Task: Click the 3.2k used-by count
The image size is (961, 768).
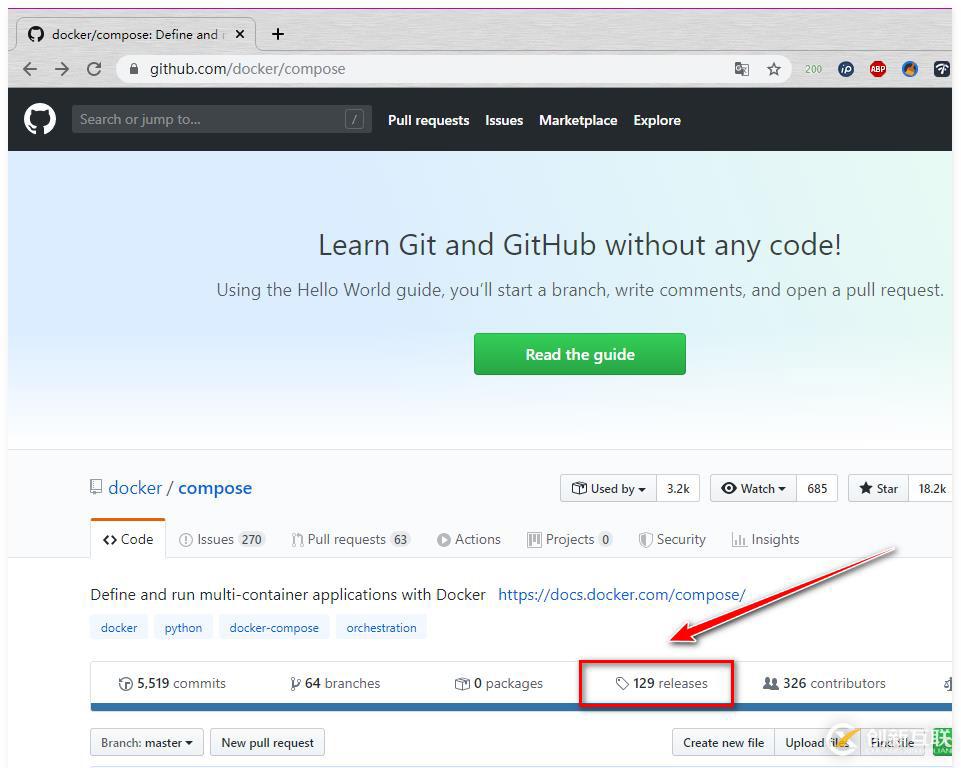Action: 678,489
